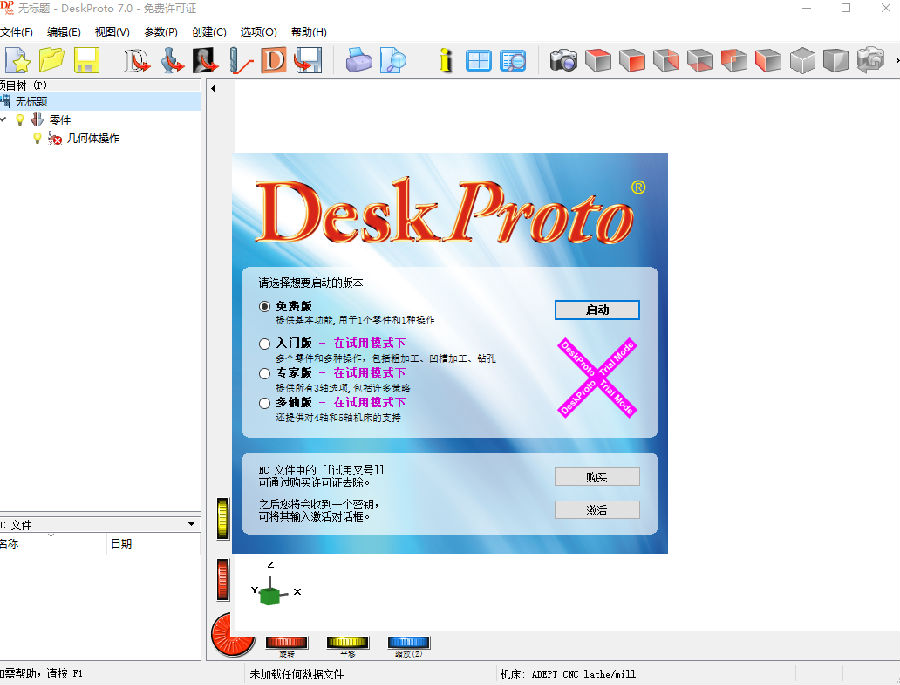Select the 零件 part tree item
This screenshot has height=685, width=900.
[x=60, y=120]
